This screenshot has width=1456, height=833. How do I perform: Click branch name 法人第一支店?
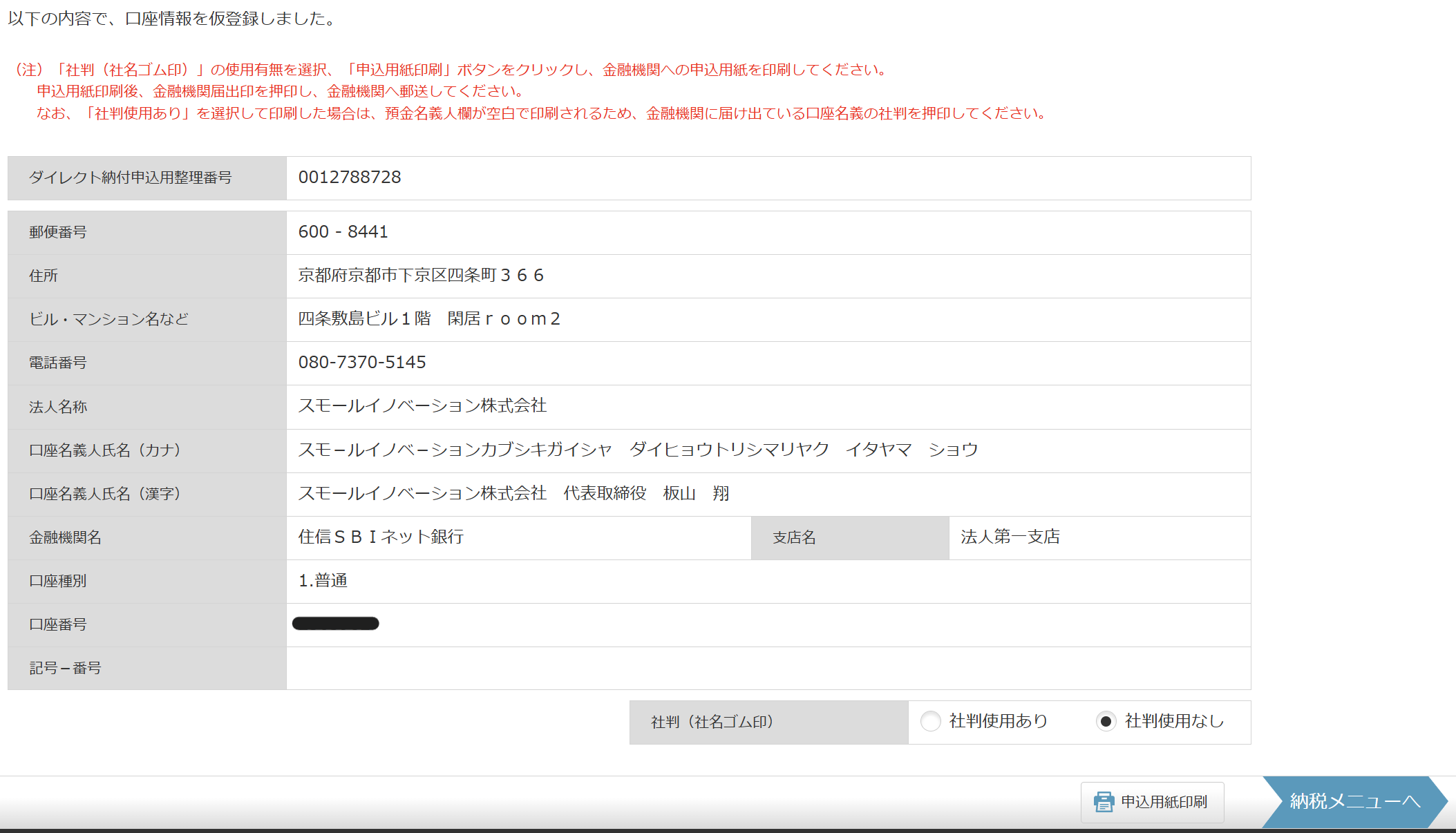(1010, 537)
